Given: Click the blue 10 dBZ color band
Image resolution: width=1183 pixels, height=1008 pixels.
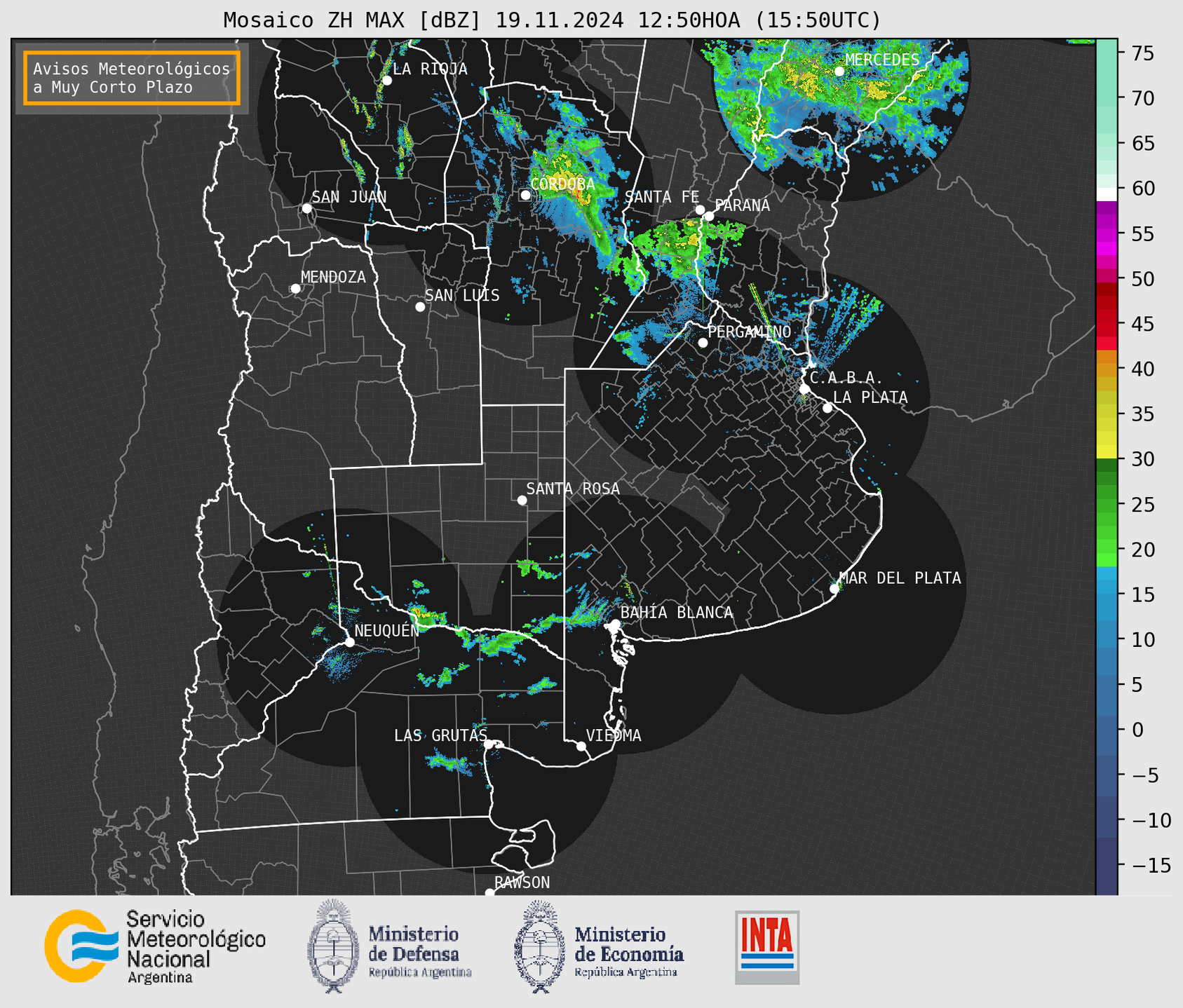Looking at the screenshot, I should [1107, 639].
